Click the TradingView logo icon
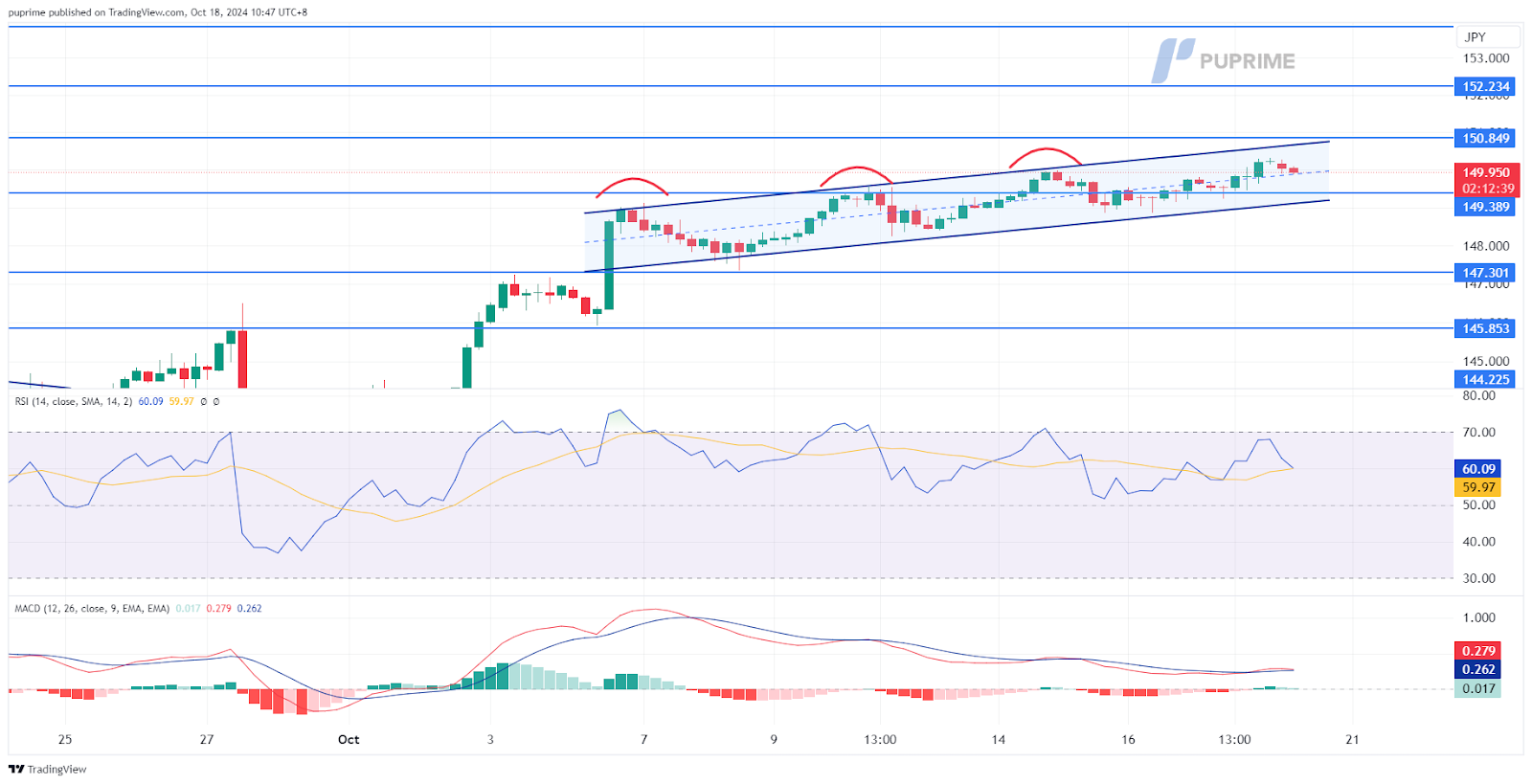1532x784 pixels. 16,769
